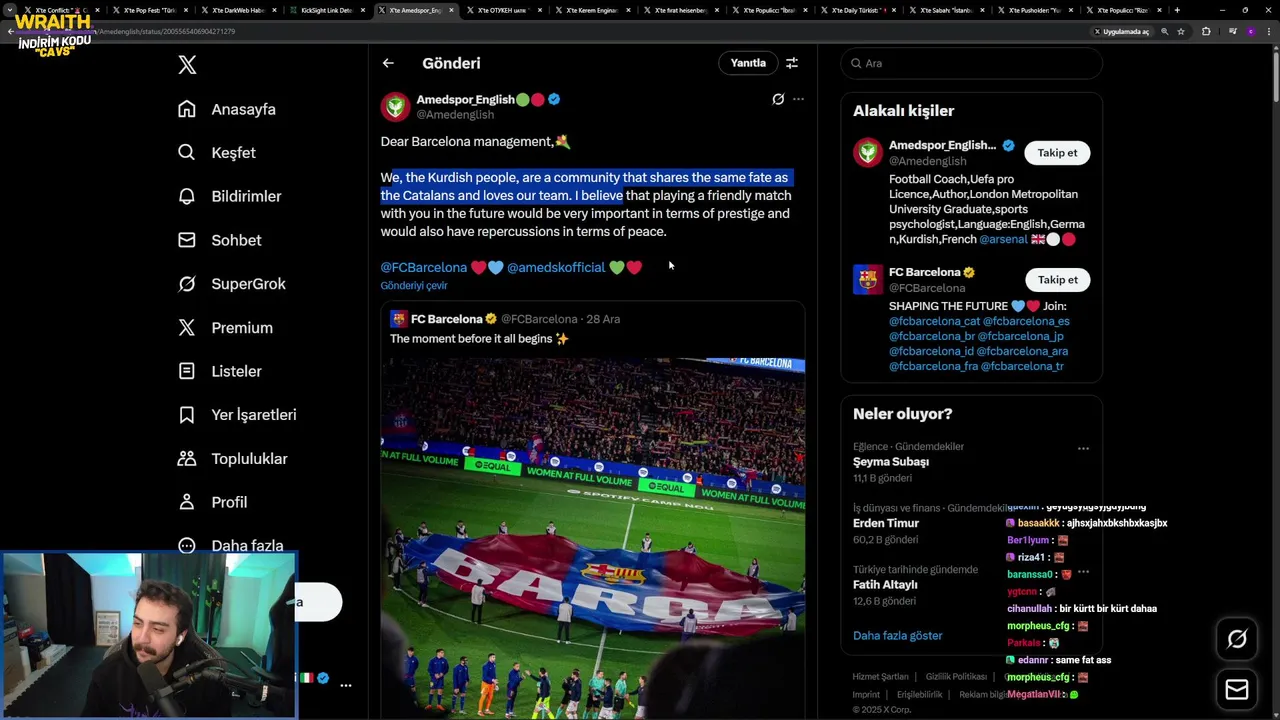Open account menu dots at sidebar bottom
Screen dimensions: 1280x720
[x=345, y=685]
